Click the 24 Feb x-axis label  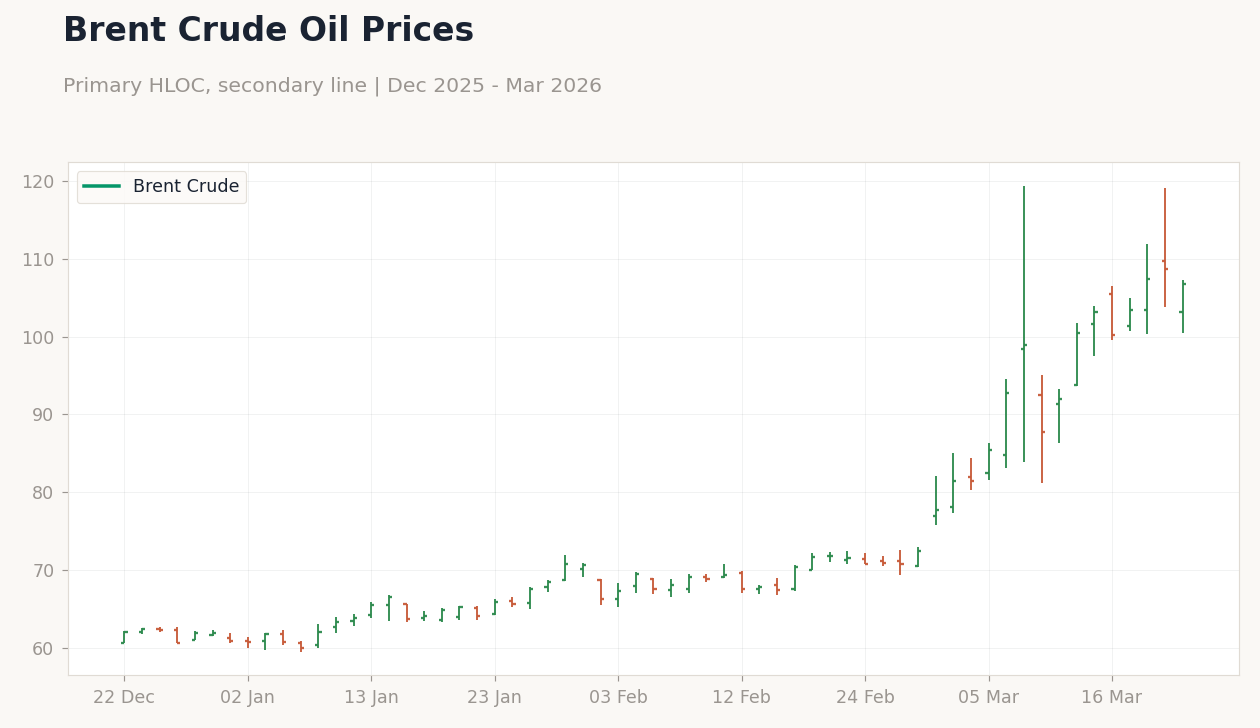865,698
